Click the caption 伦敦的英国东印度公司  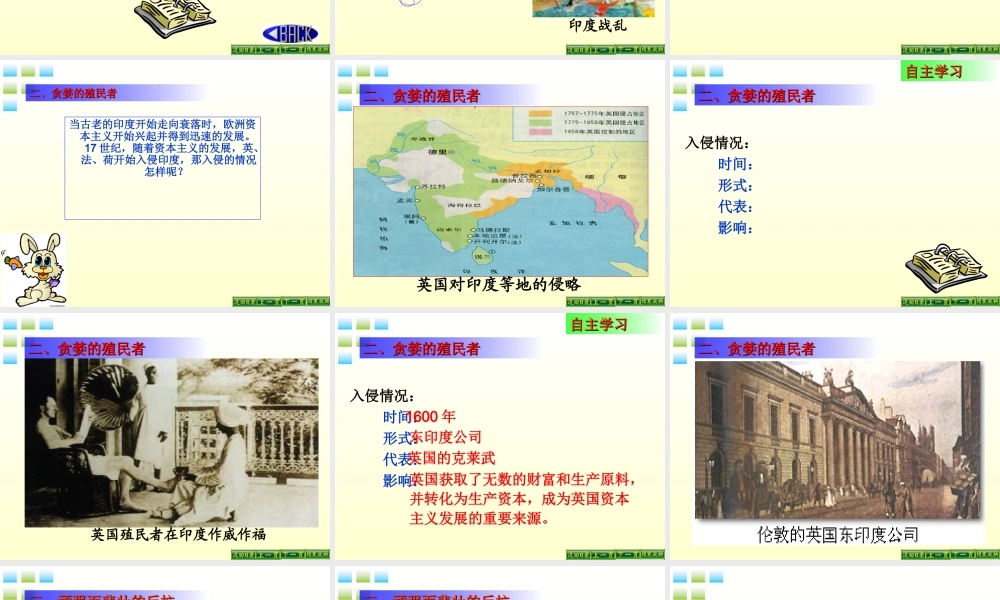pos(837,534)
